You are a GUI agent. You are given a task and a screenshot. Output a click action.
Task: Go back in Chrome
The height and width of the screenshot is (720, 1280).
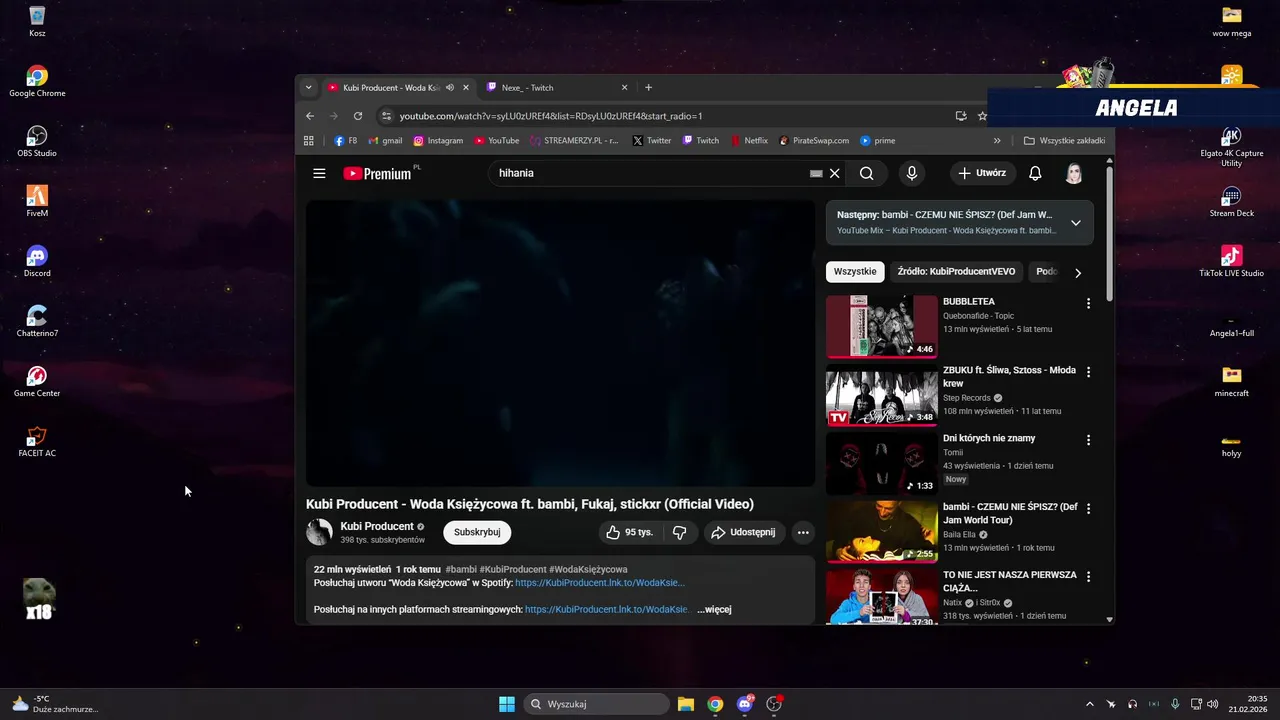point(310,116)
